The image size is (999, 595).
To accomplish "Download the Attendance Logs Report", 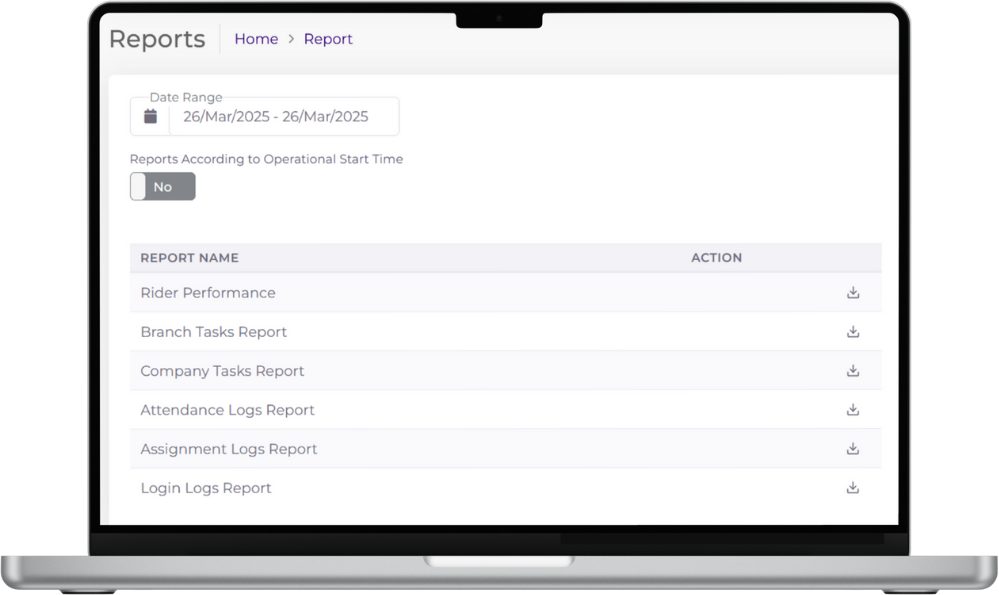I will click(x=853, y=410).
